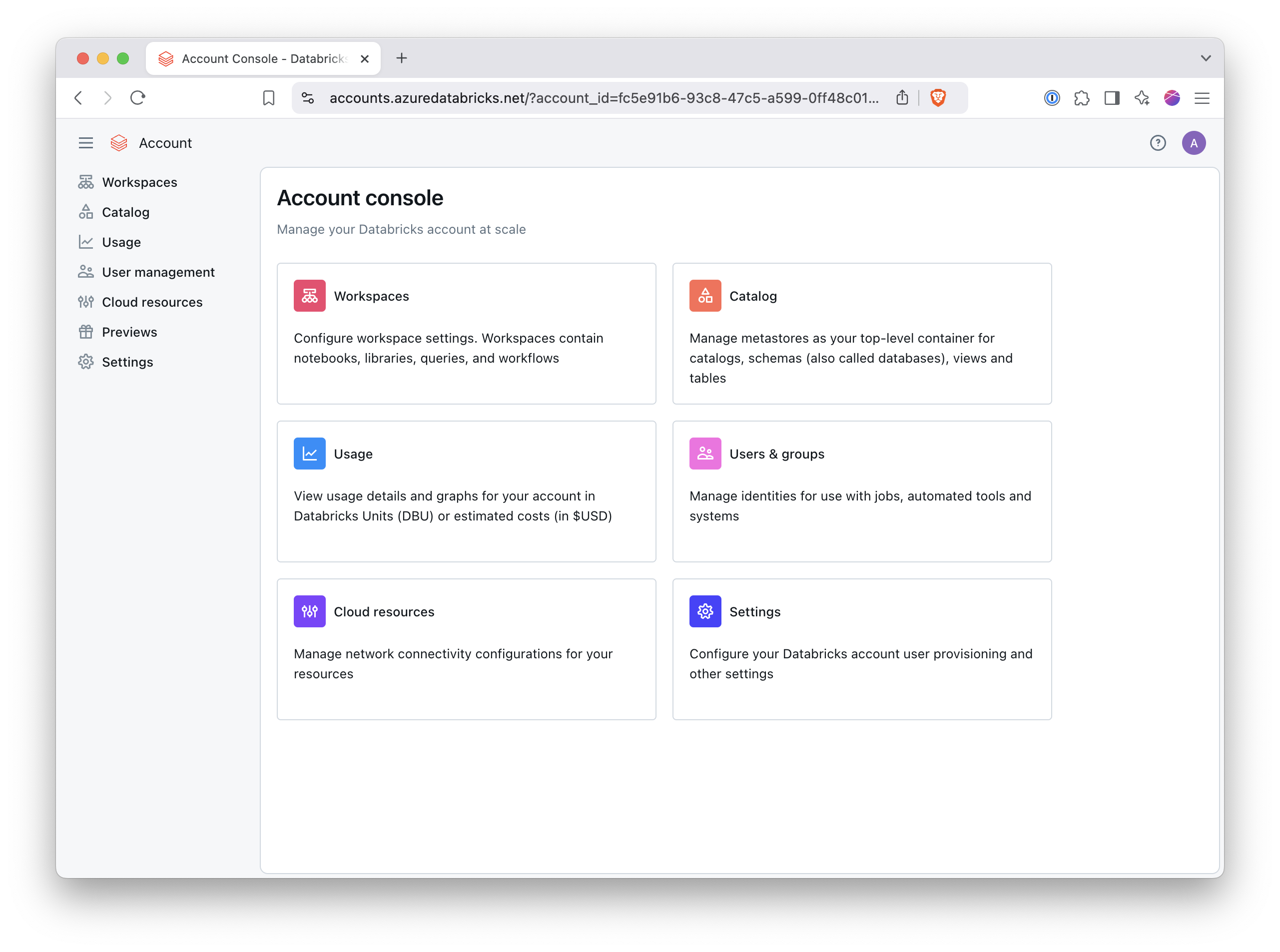Expand the tab search chevron
Screen dimensions: 1280x952
pos(1205,58)
